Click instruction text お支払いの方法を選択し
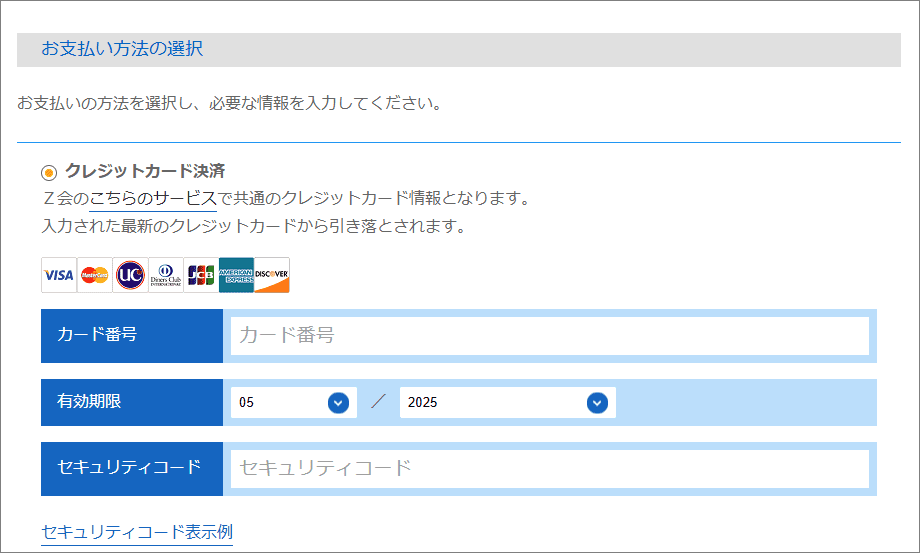Screen dimensions: 920x553 click(x=106, y=103)
